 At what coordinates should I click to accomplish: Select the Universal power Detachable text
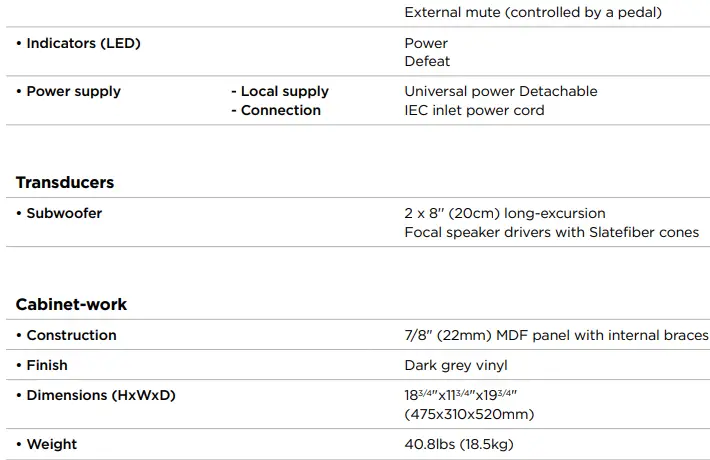500,91
